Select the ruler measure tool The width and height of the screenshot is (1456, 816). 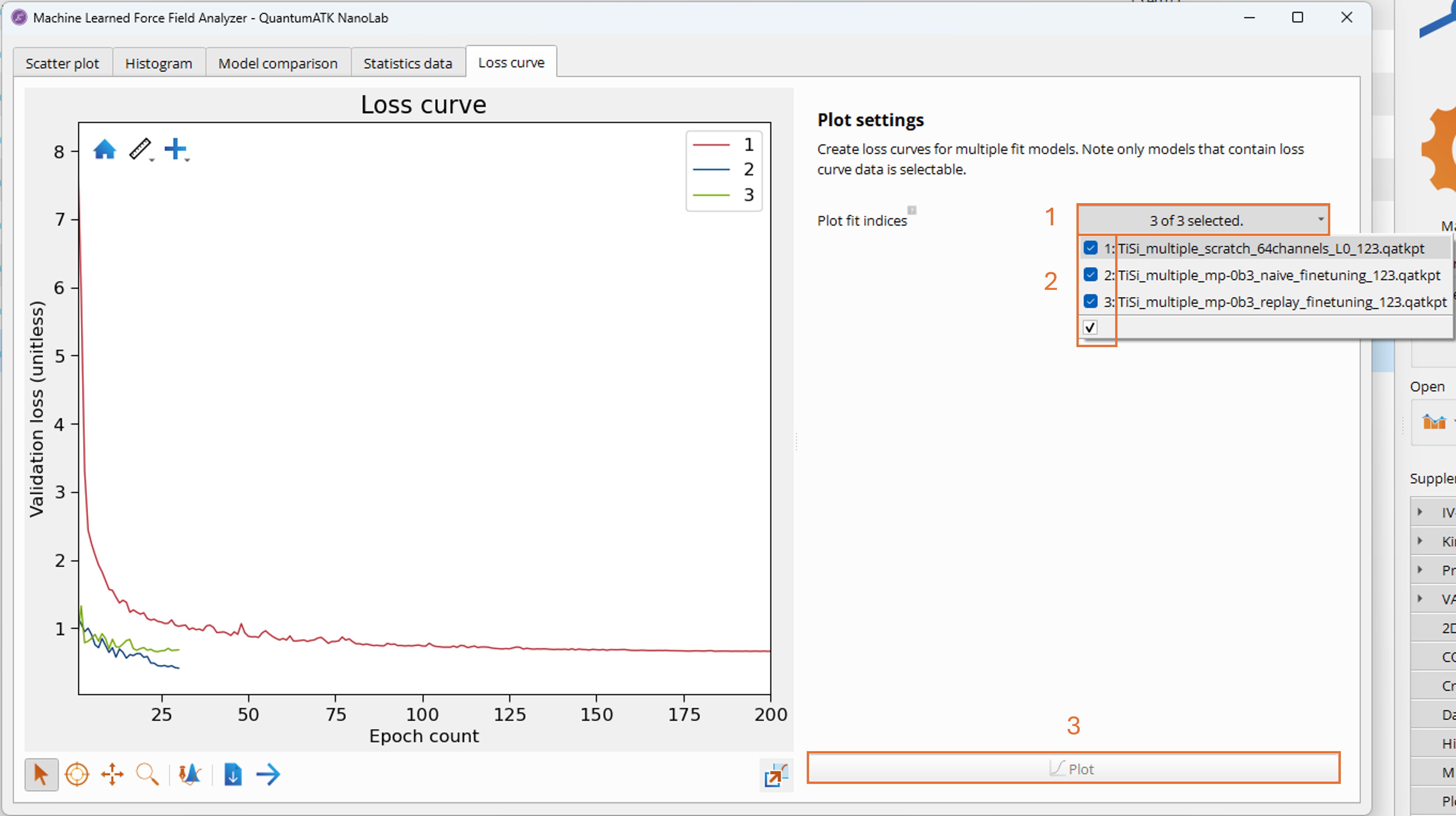(x=139, y=149)
